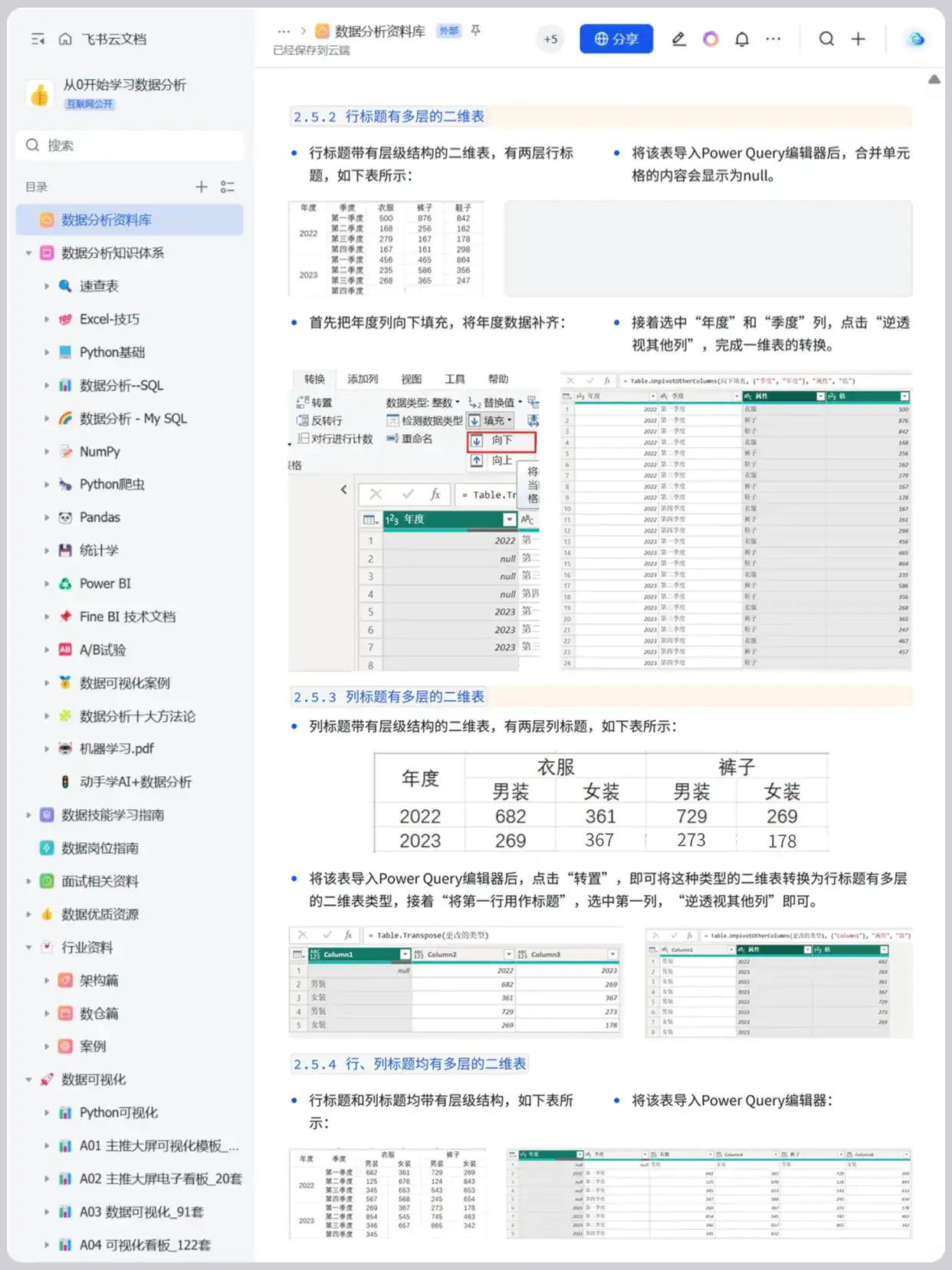The image size is (952, 1270).
Task: Expand the Python基础 node
Action: click(x=46, y=352)
